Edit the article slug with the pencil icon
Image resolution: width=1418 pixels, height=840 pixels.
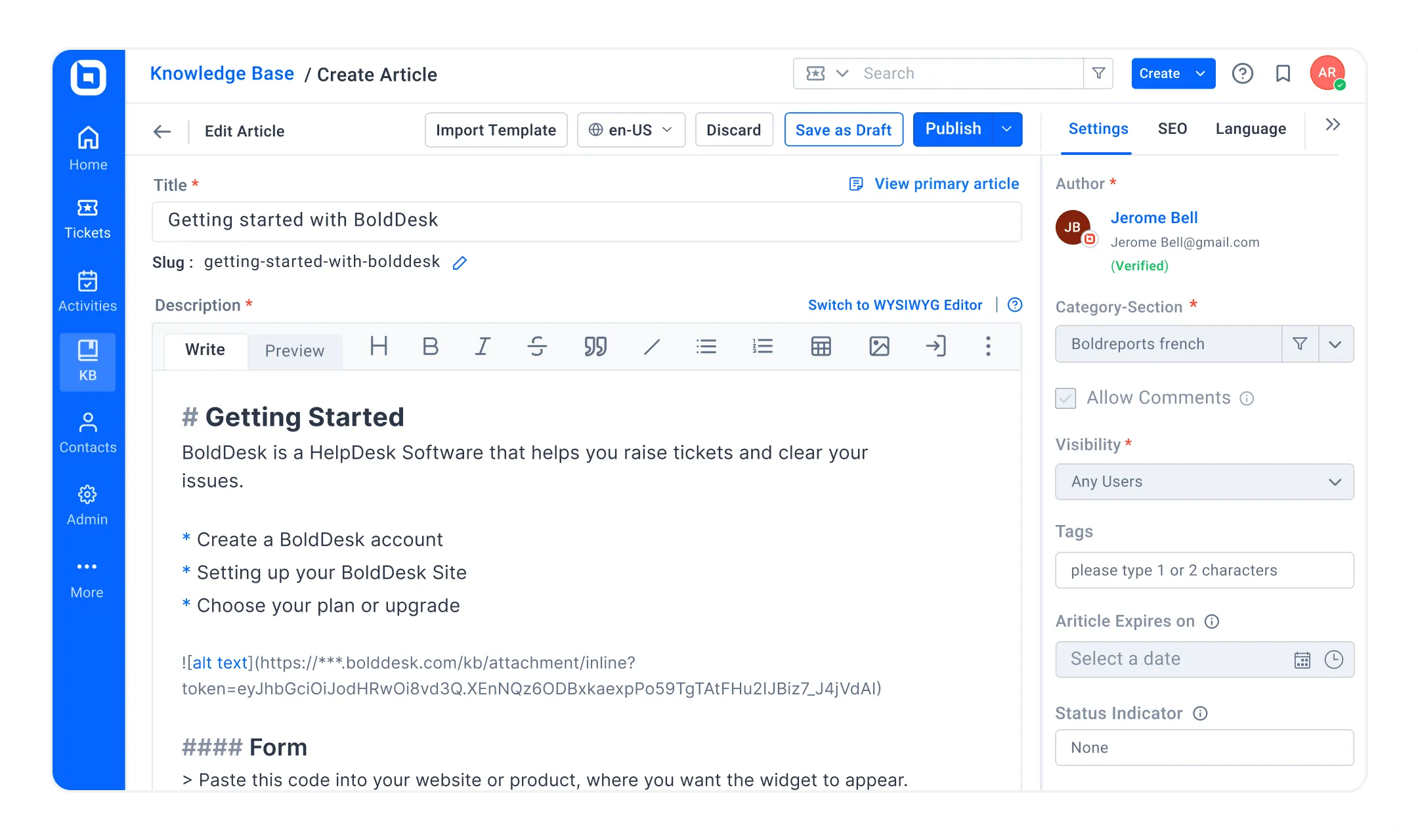[x=459, y=262]
